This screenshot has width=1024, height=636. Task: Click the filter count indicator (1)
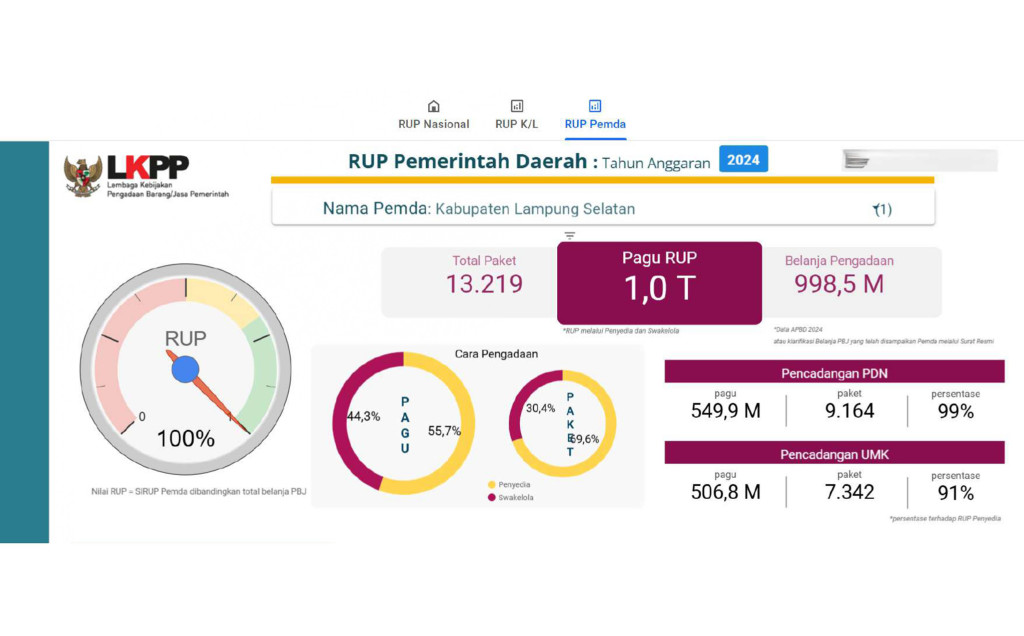pyautogui.click(x=881, y=209)
